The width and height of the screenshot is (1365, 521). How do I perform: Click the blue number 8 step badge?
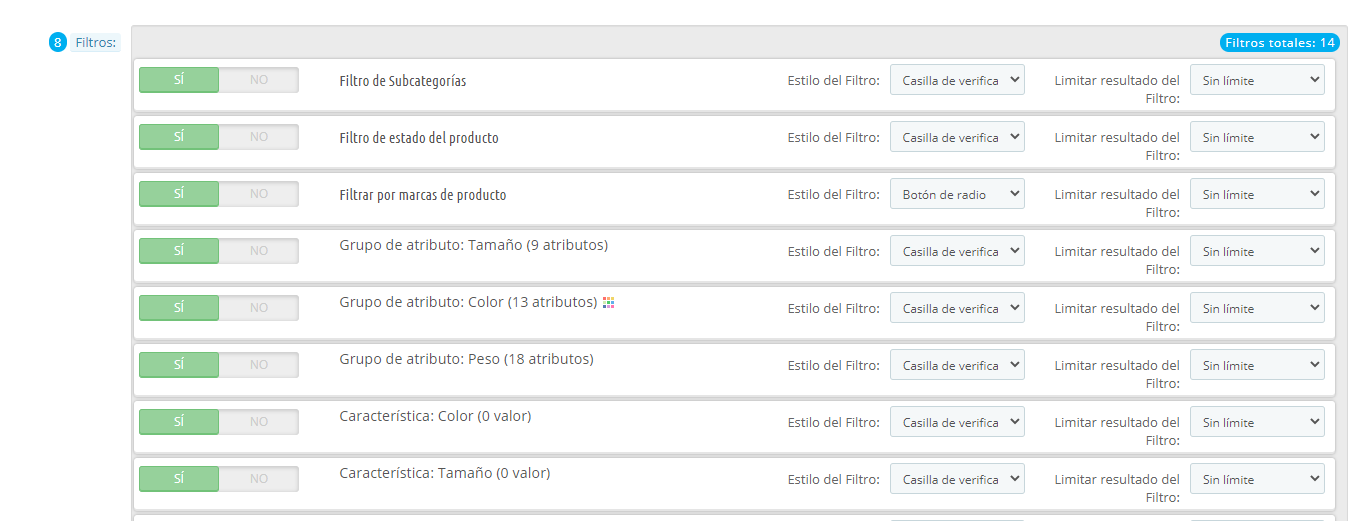pos(58,43)
